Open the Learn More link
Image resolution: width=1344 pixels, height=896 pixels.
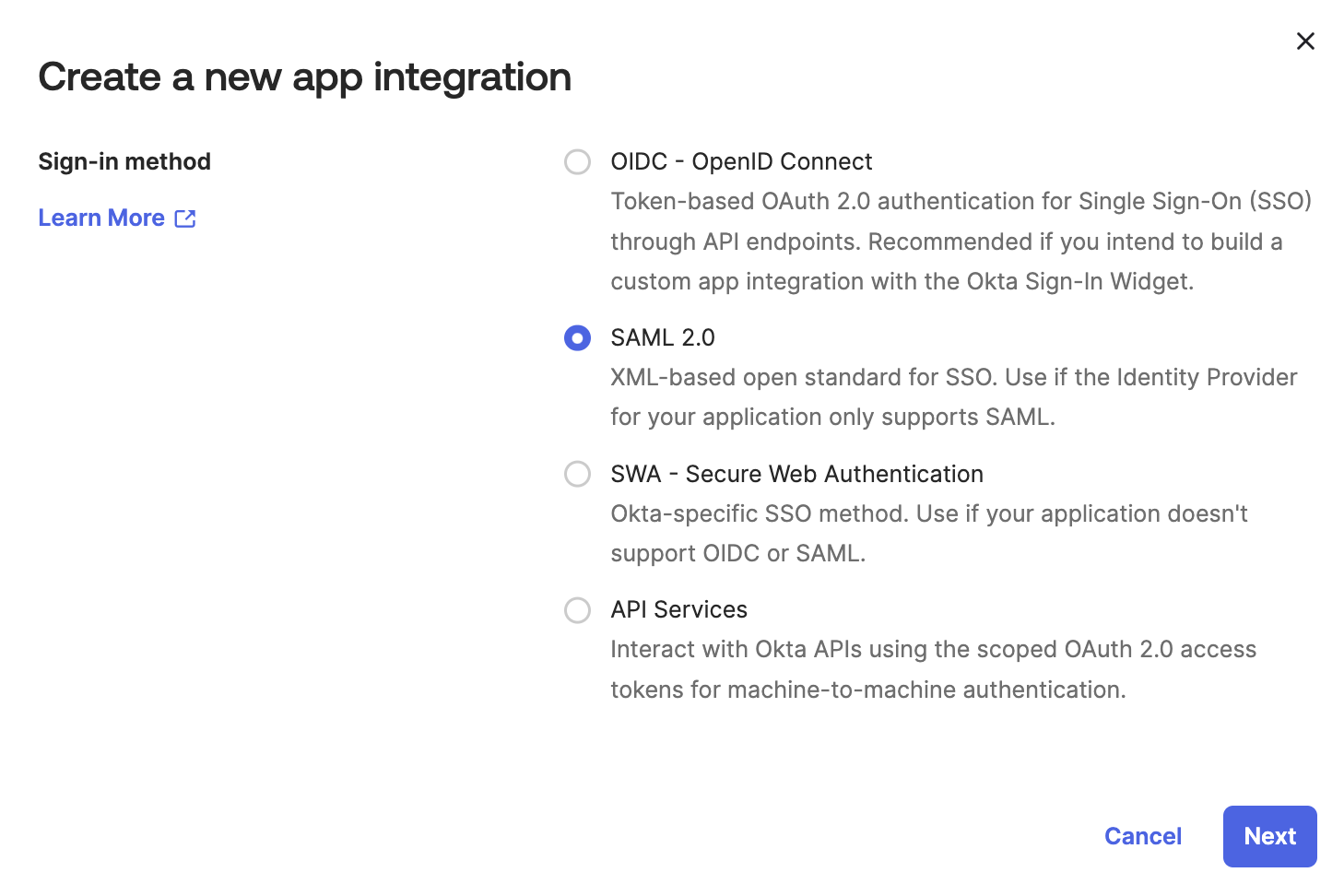(101, 218)
